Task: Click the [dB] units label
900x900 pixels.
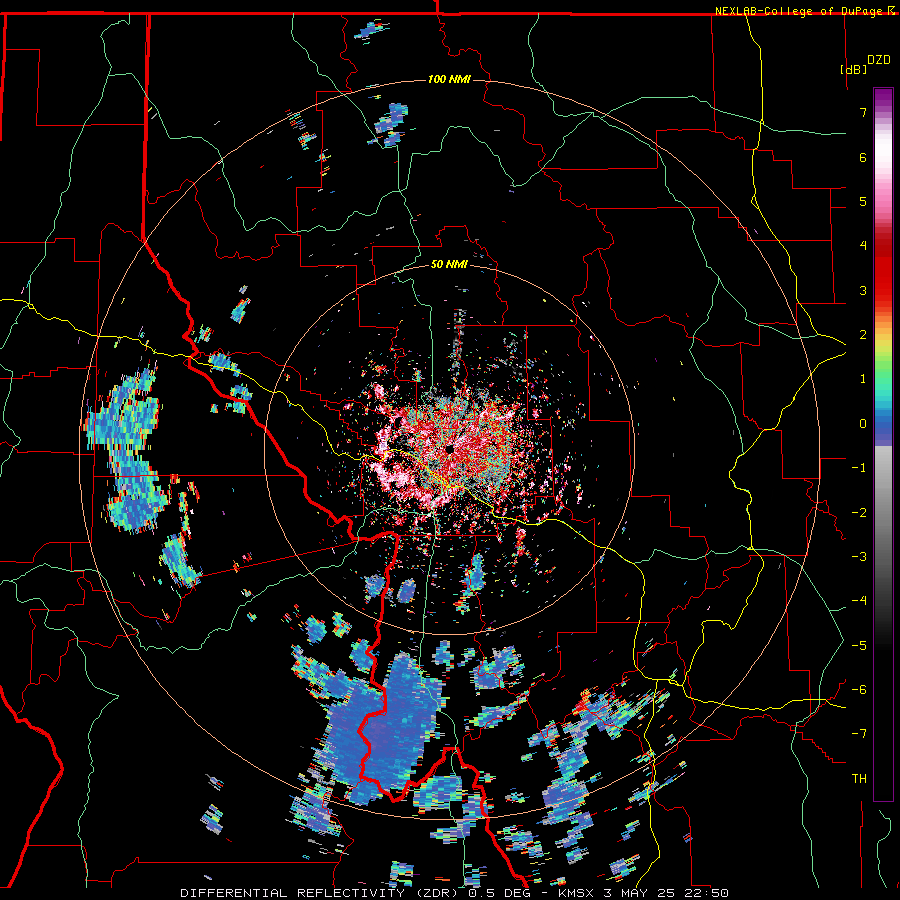Action: pyautogui.click(x=854, y=69)
